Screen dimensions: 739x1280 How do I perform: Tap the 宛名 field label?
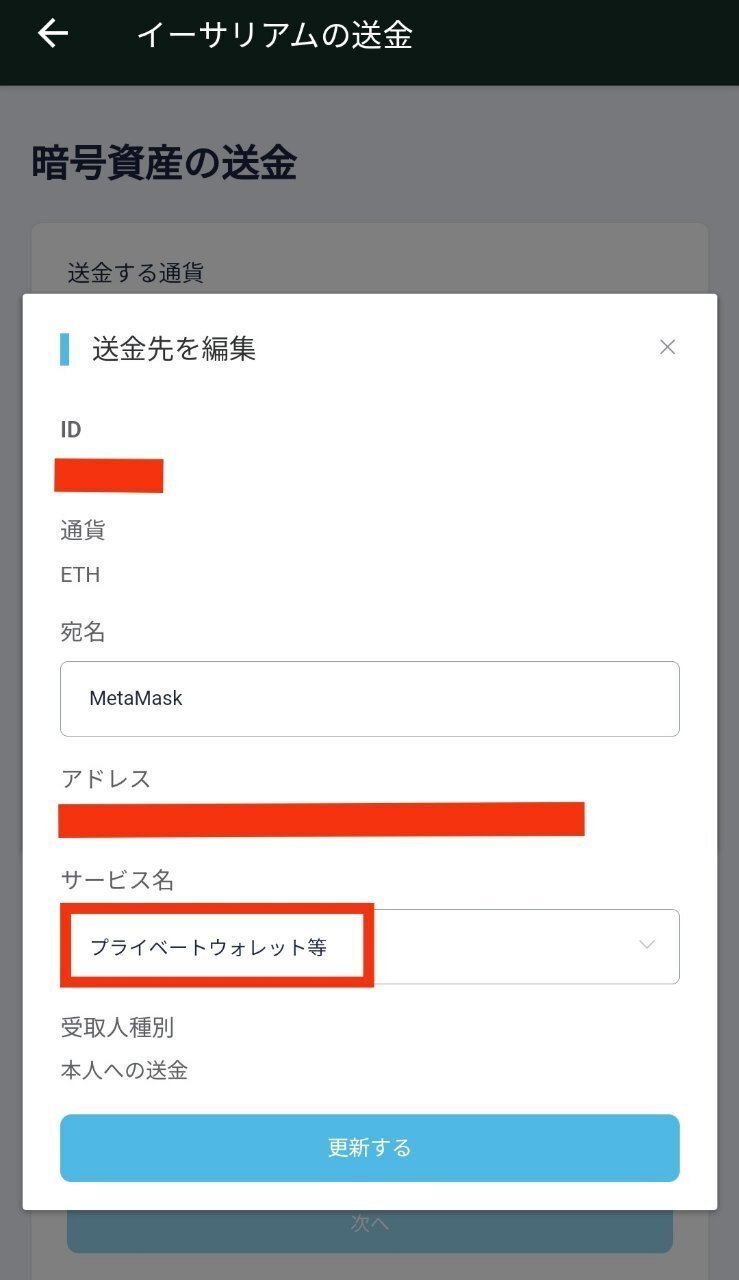pyautogui.click(x=81, y=632)
